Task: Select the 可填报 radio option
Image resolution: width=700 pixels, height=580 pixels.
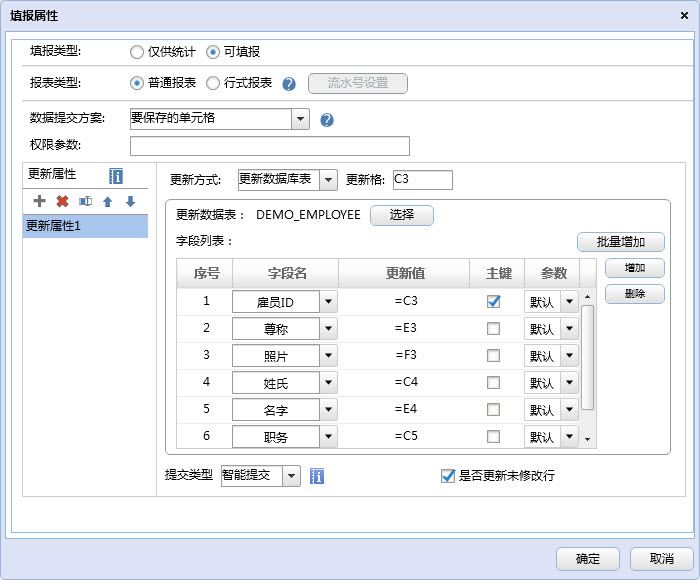Action: (213, 52)
